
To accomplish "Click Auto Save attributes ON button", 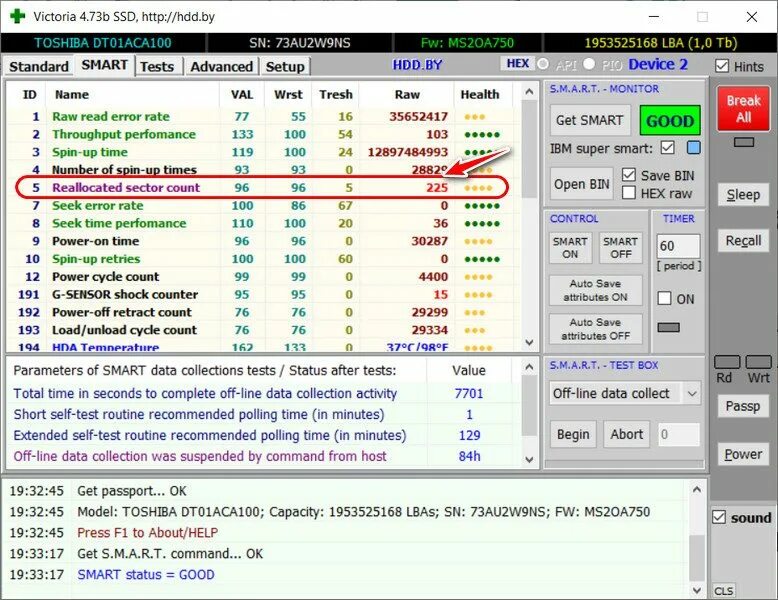I will 595,290.
